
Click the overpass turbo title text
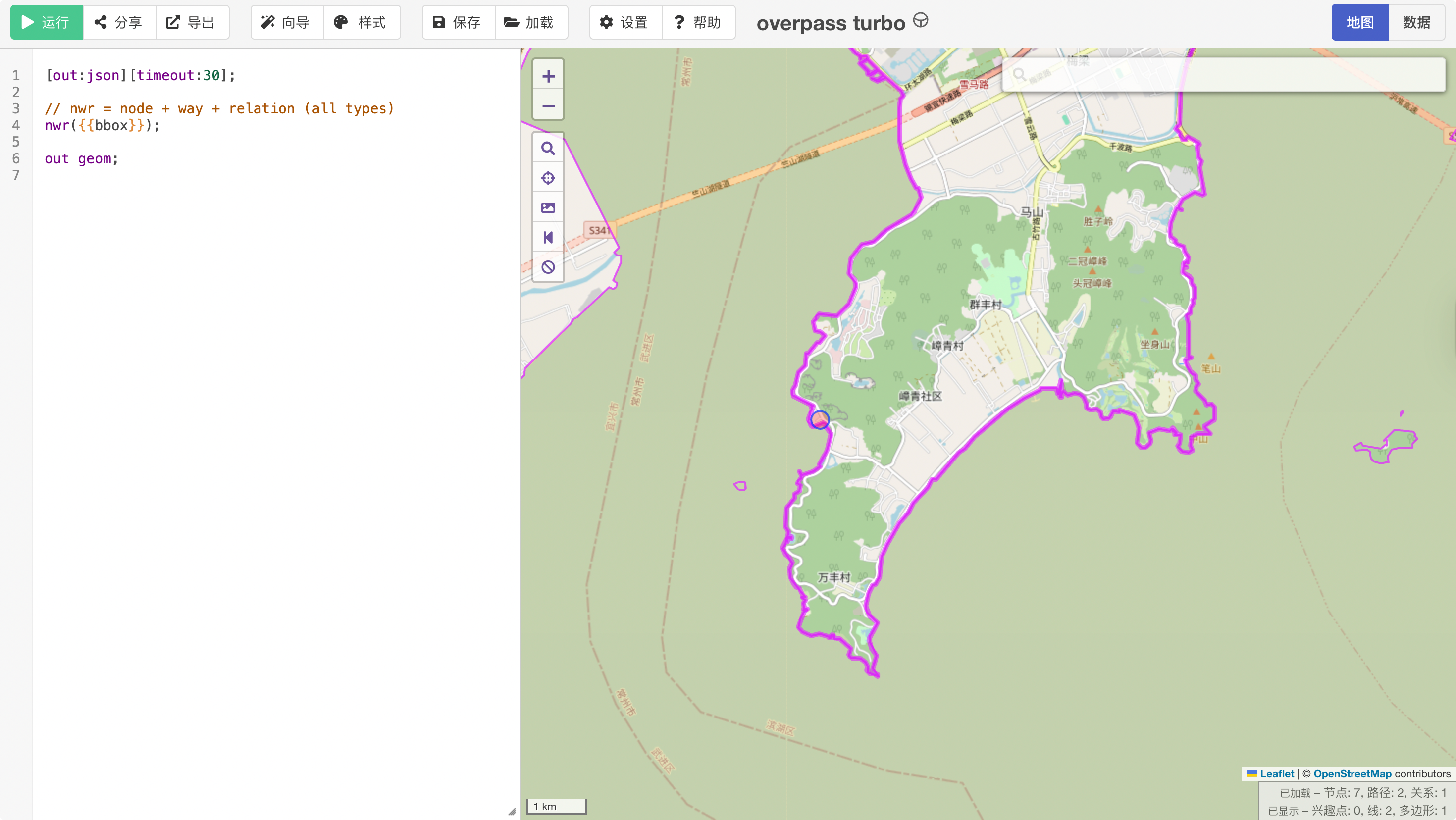click(831, 23)
